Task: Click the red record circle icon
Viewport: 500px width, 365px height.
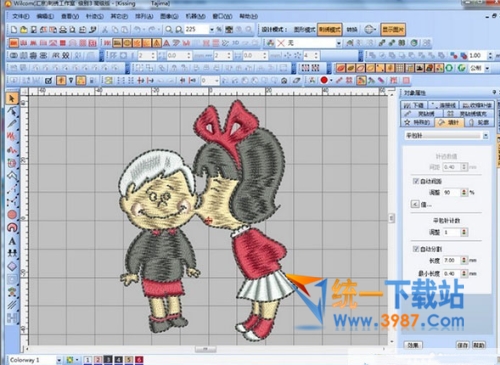Action: tap(324, 80)
